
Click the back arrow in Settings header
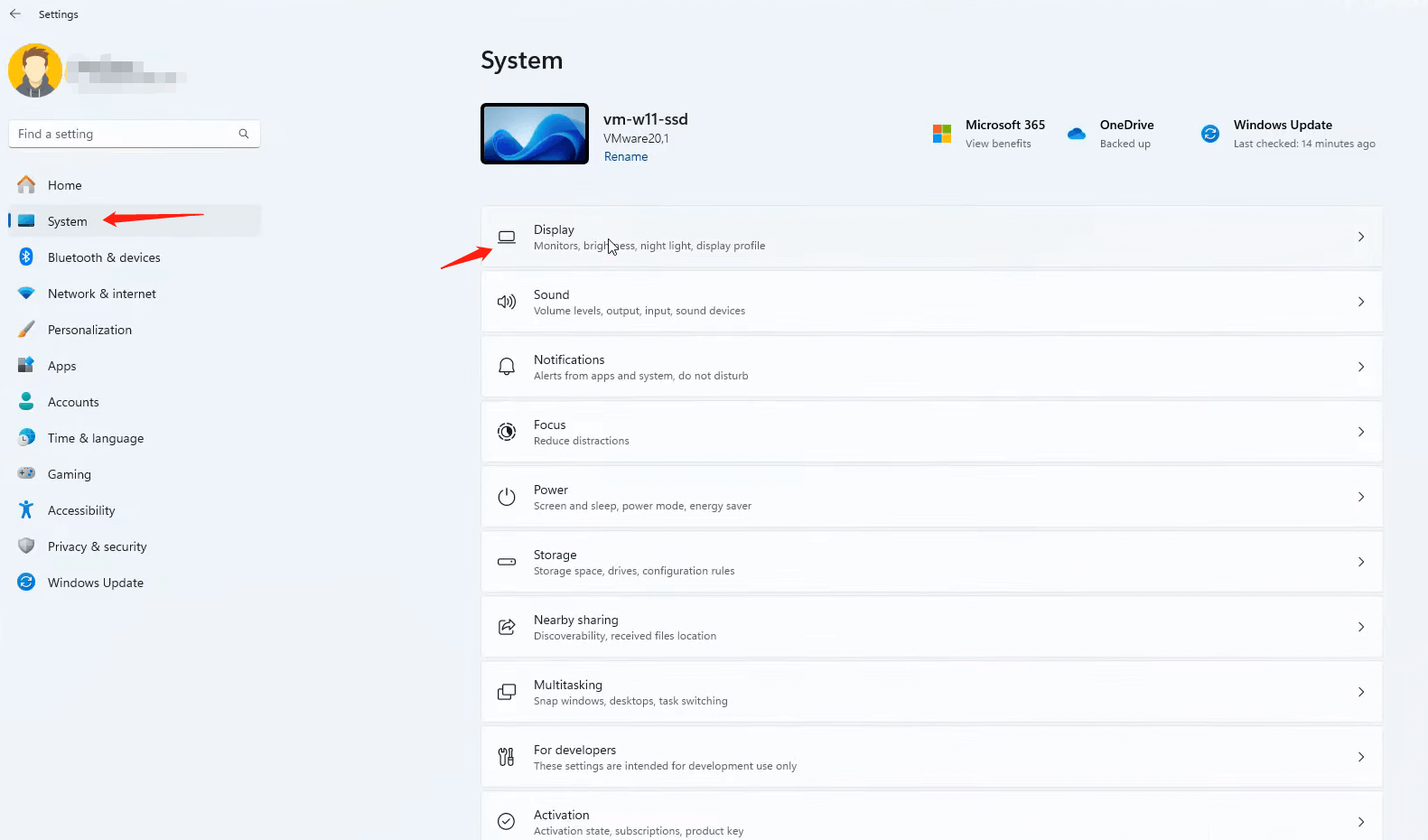(x=15, y=14)
